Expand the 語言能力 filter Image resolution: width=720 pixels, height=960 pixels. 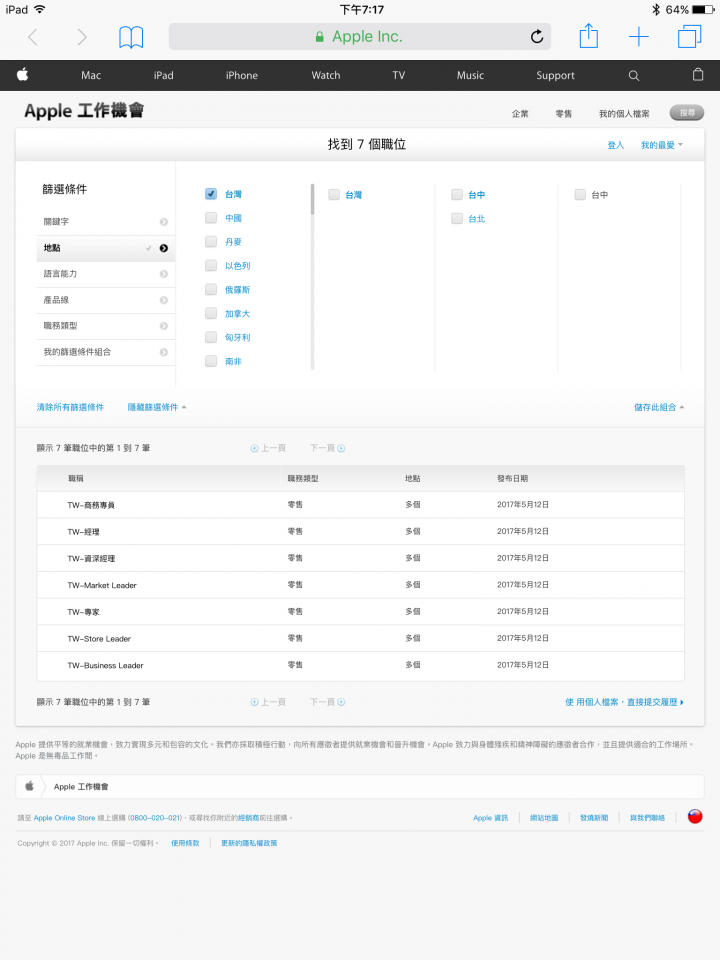(x=106, y=274)
